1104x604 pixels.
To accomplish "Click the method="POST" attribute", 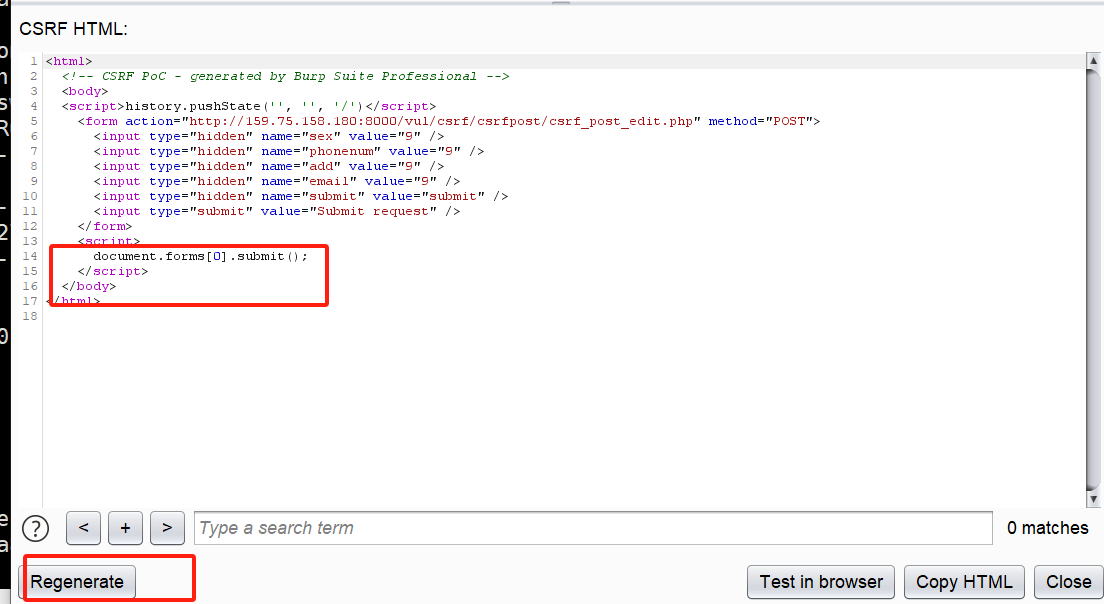I will (760, 121).
